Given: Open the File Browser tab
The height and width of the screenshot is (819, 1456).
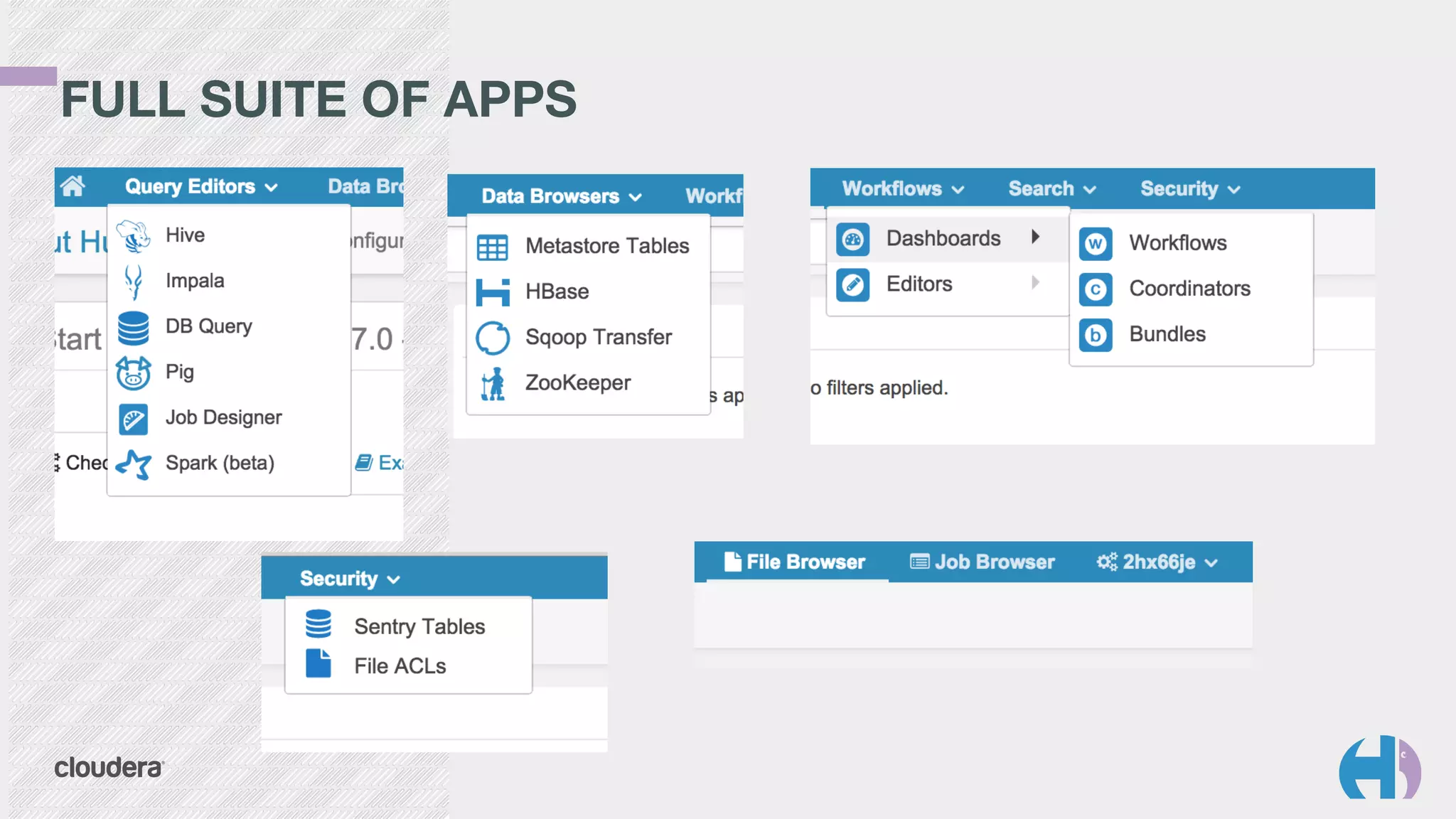Looking at the screenshot, I should pyautogui.click(x=796, y=562).
